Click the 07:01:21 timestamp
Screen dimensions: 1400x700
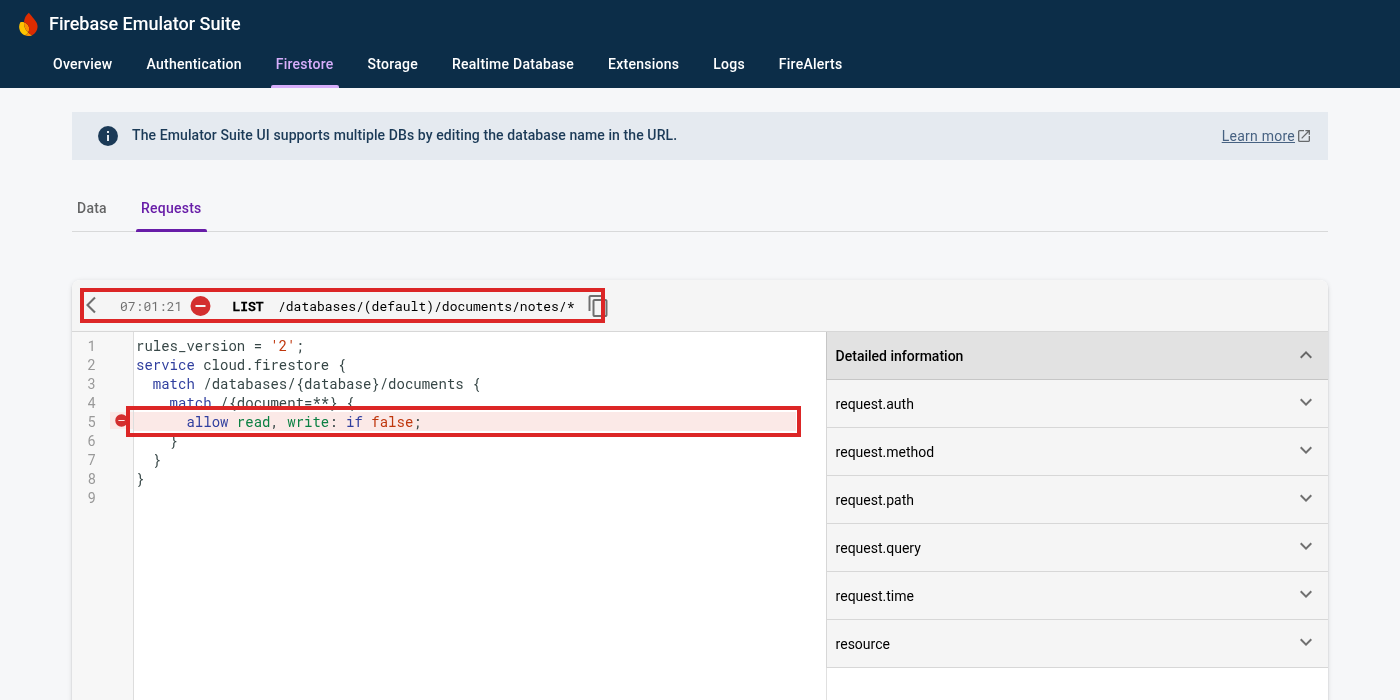click(150, 307)
